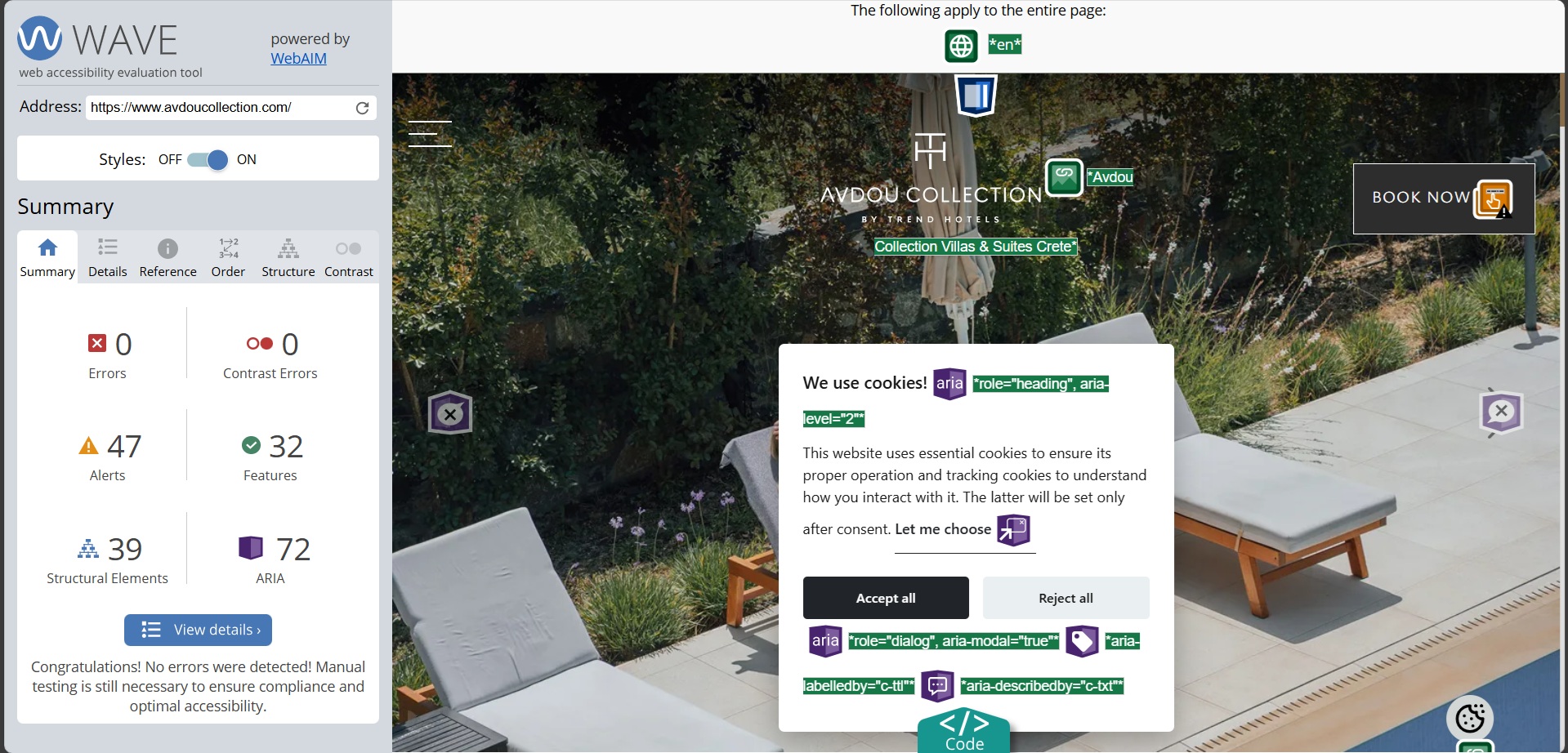Click the ARIA icon beside cookies heading
The height and width of the screenshot is (753, 1568).
949,383
